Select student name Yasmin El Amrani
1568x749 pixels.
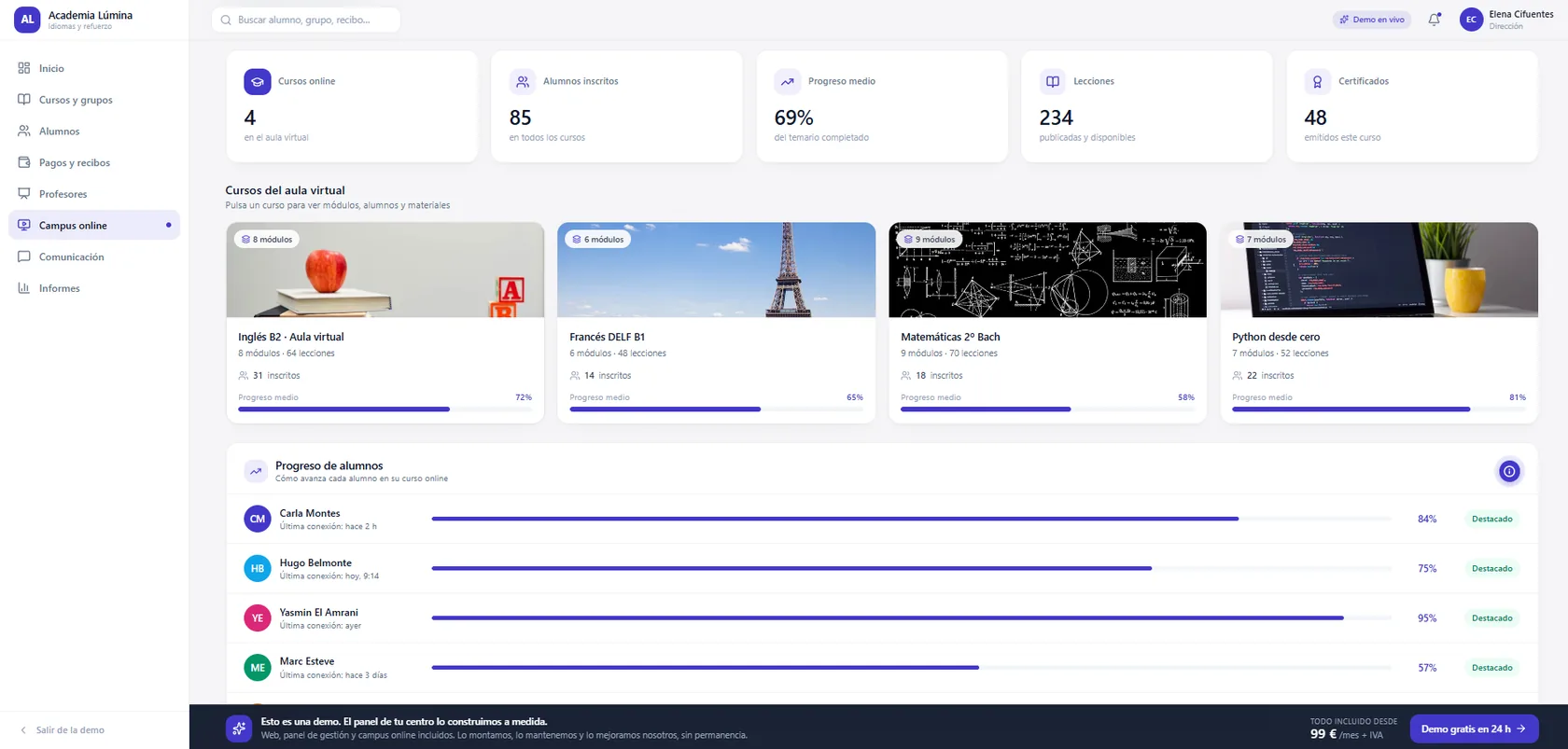(x=318, y=613)
